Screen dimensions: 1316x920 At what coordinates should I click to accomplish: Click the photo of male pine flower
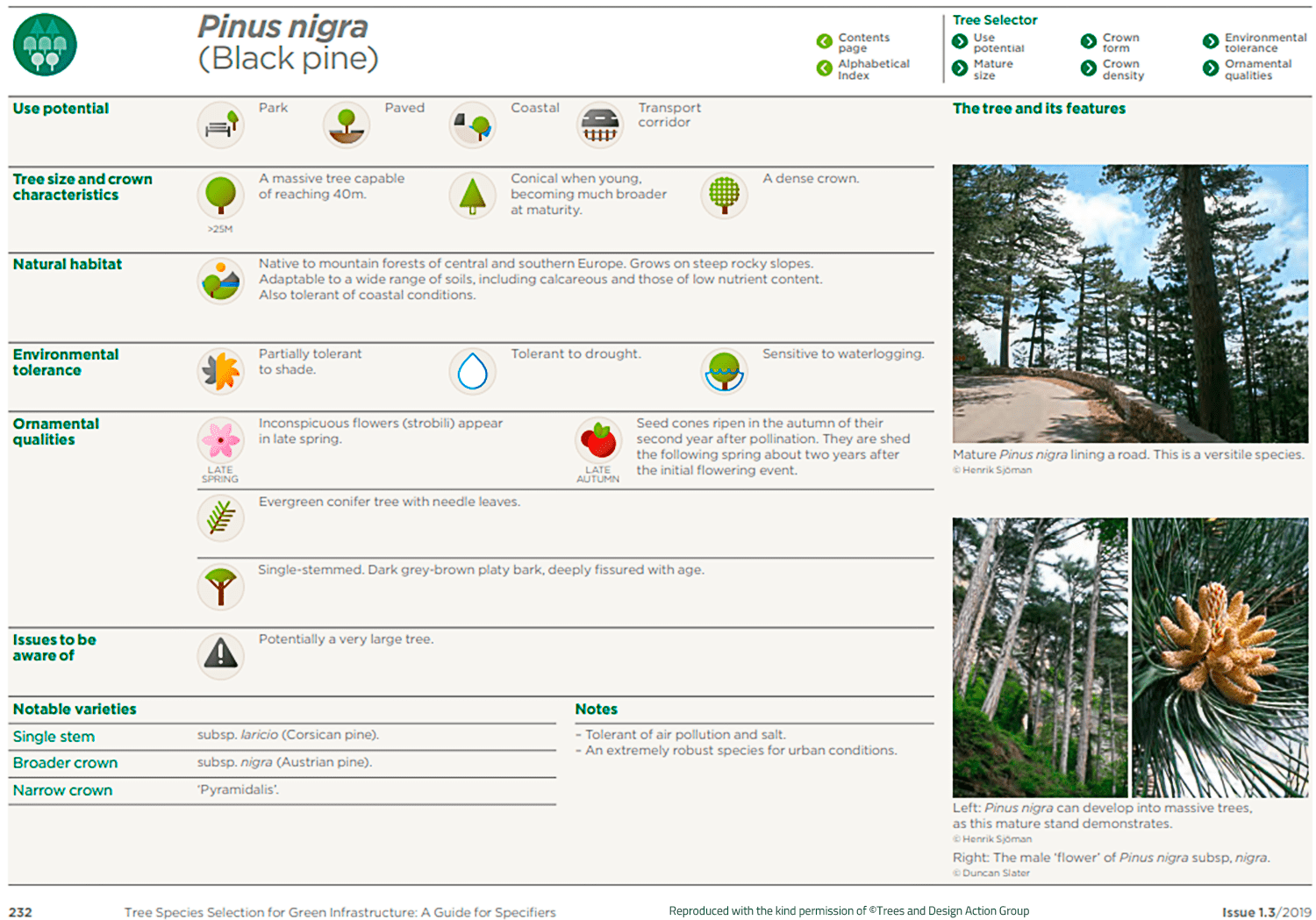1220,657
